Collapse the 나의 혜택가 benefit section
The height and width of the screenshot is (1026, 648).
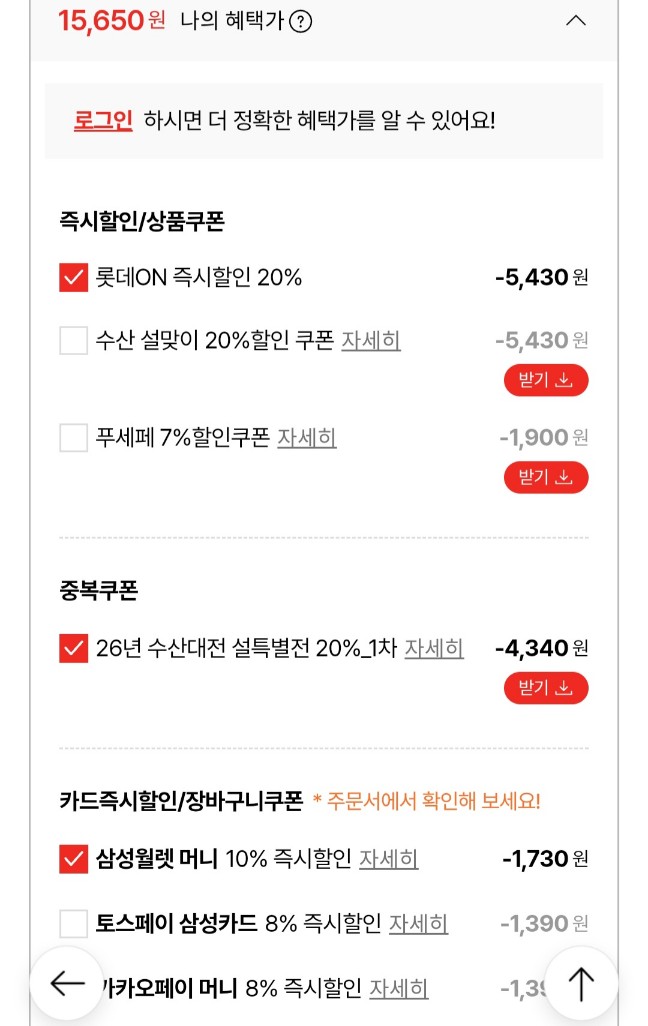576,21
